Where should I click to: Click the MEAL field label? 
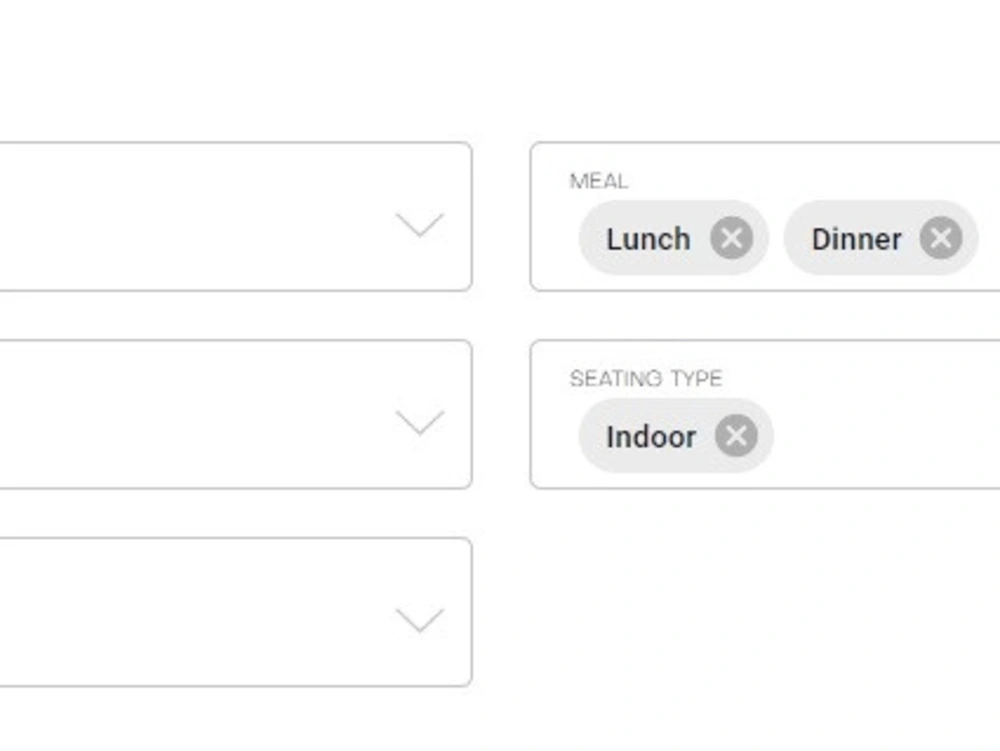[x=599, y=181]
